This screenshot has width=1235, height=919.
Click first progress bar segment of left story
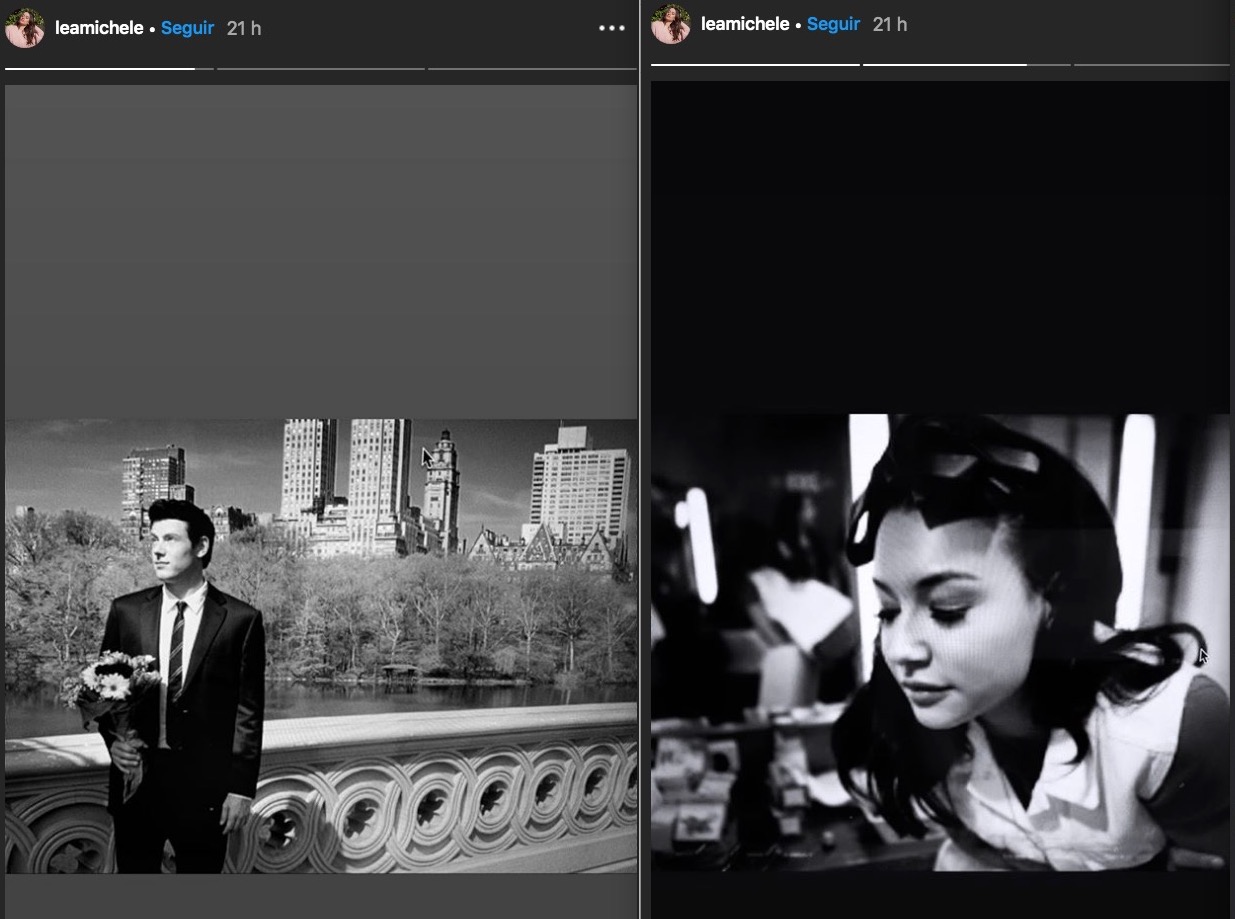coord(108,69)
